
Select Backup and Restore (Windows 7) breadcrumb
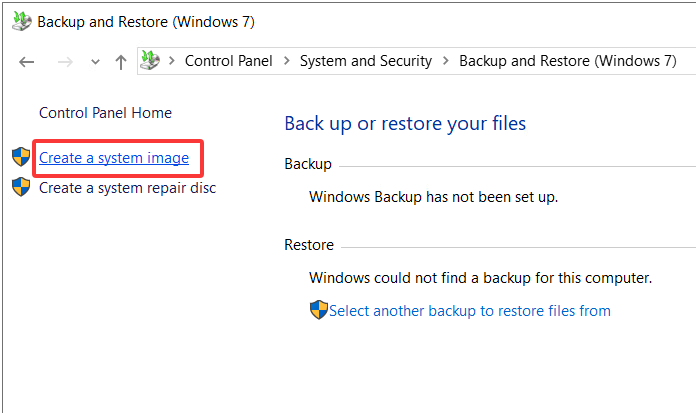pyautogui.click(x=567, y=61)
